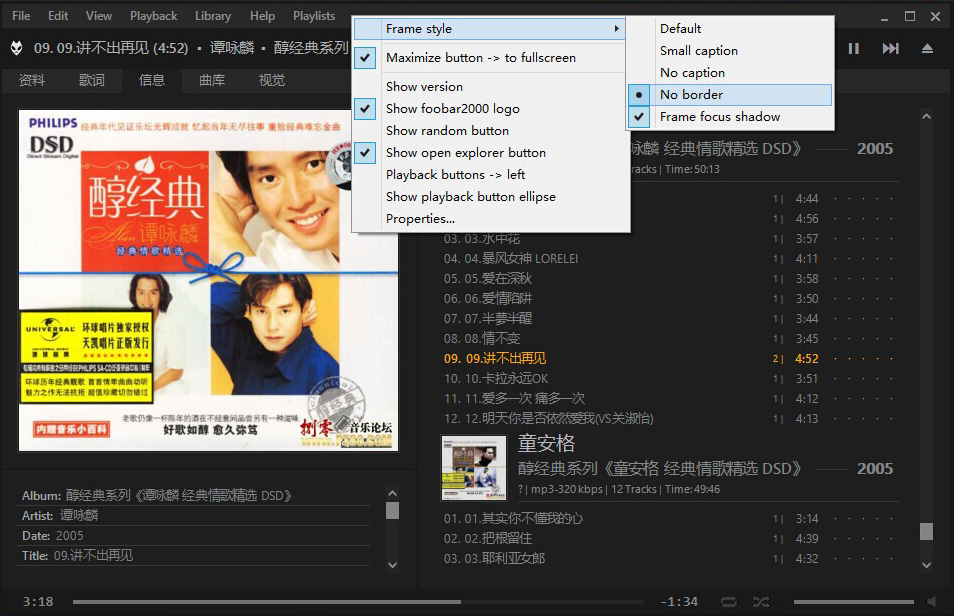Toggle the repeat playback icon
Screen dimensions: 954x616
[729, 602]
